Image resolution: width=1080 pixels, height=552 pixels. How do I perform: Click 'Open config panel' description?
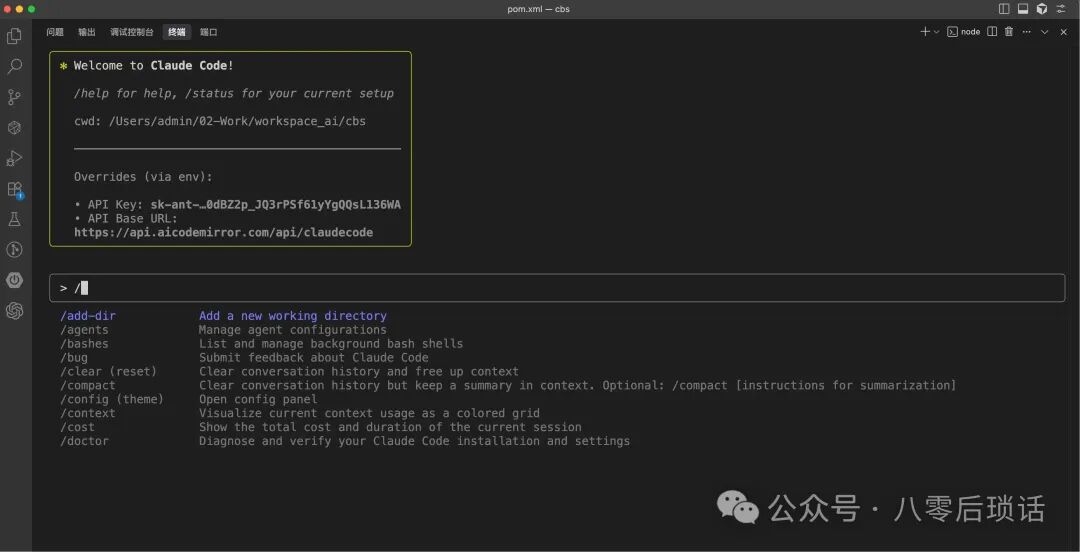(x=258, y=399)
